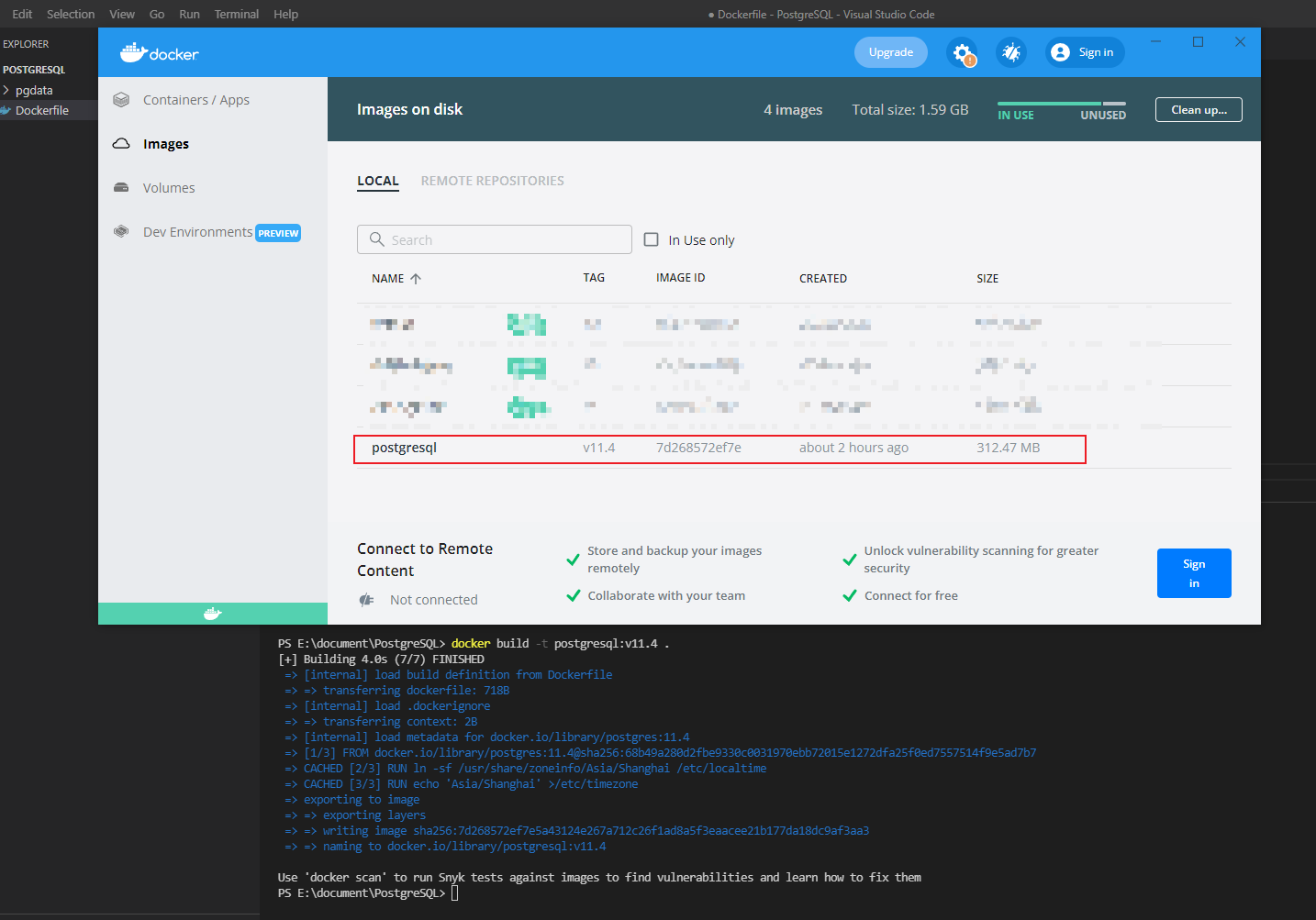Click the v11.4 tag cell
Screen dimensions: 1316x920
coord(599,448)
